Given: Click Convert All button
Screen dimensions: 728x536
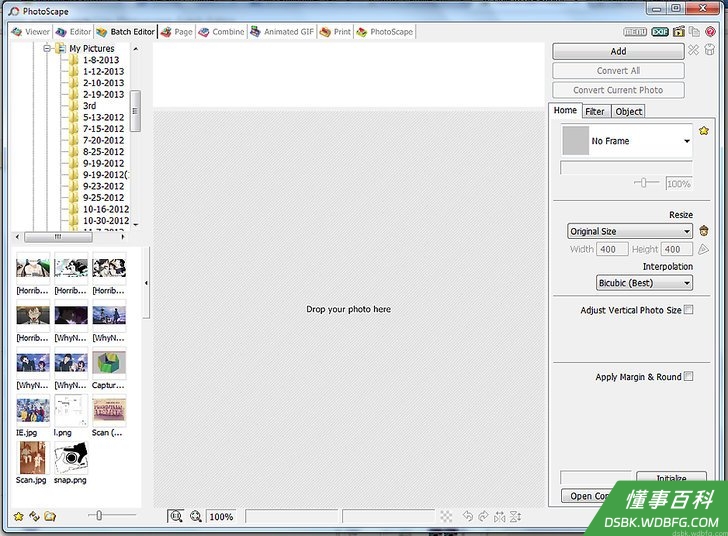Looking at the screenshot, I should pos(618,71).
